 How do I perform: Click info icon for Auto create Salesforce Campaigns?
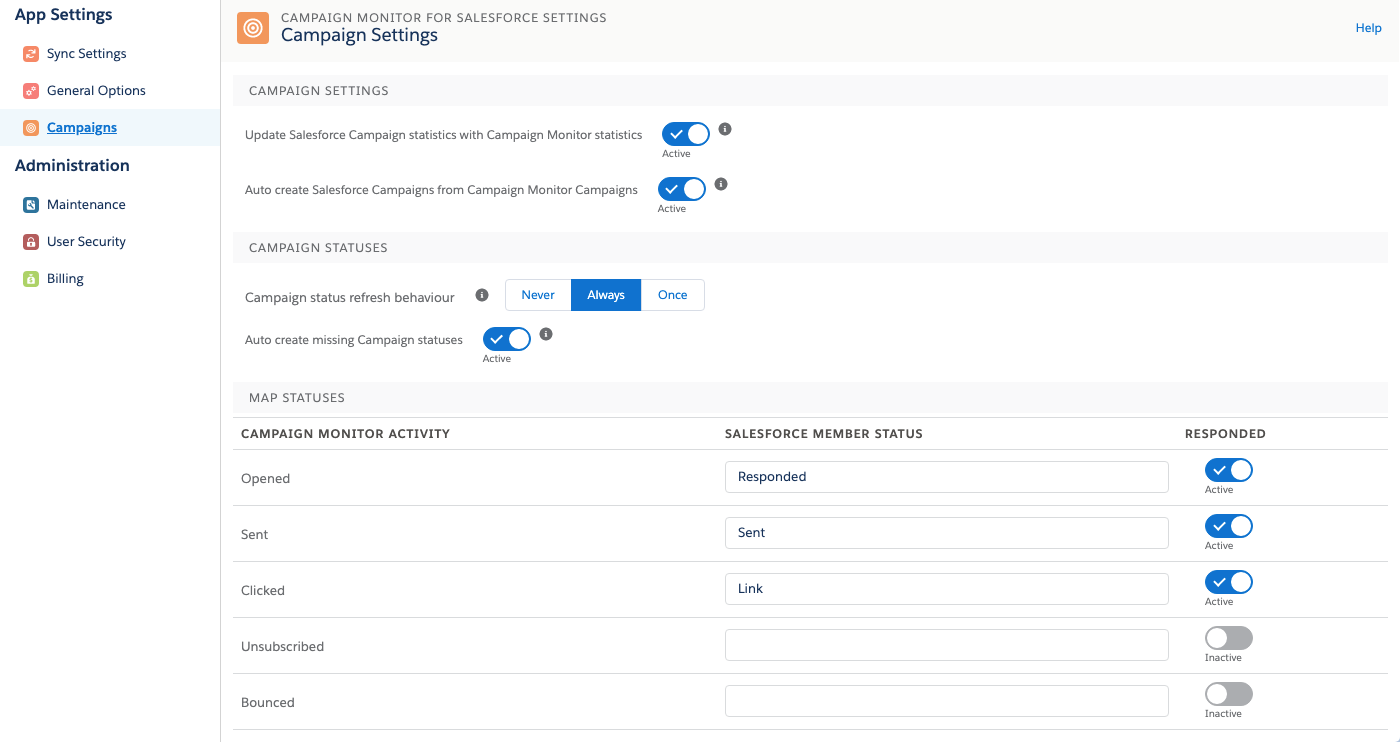point(721,184)
